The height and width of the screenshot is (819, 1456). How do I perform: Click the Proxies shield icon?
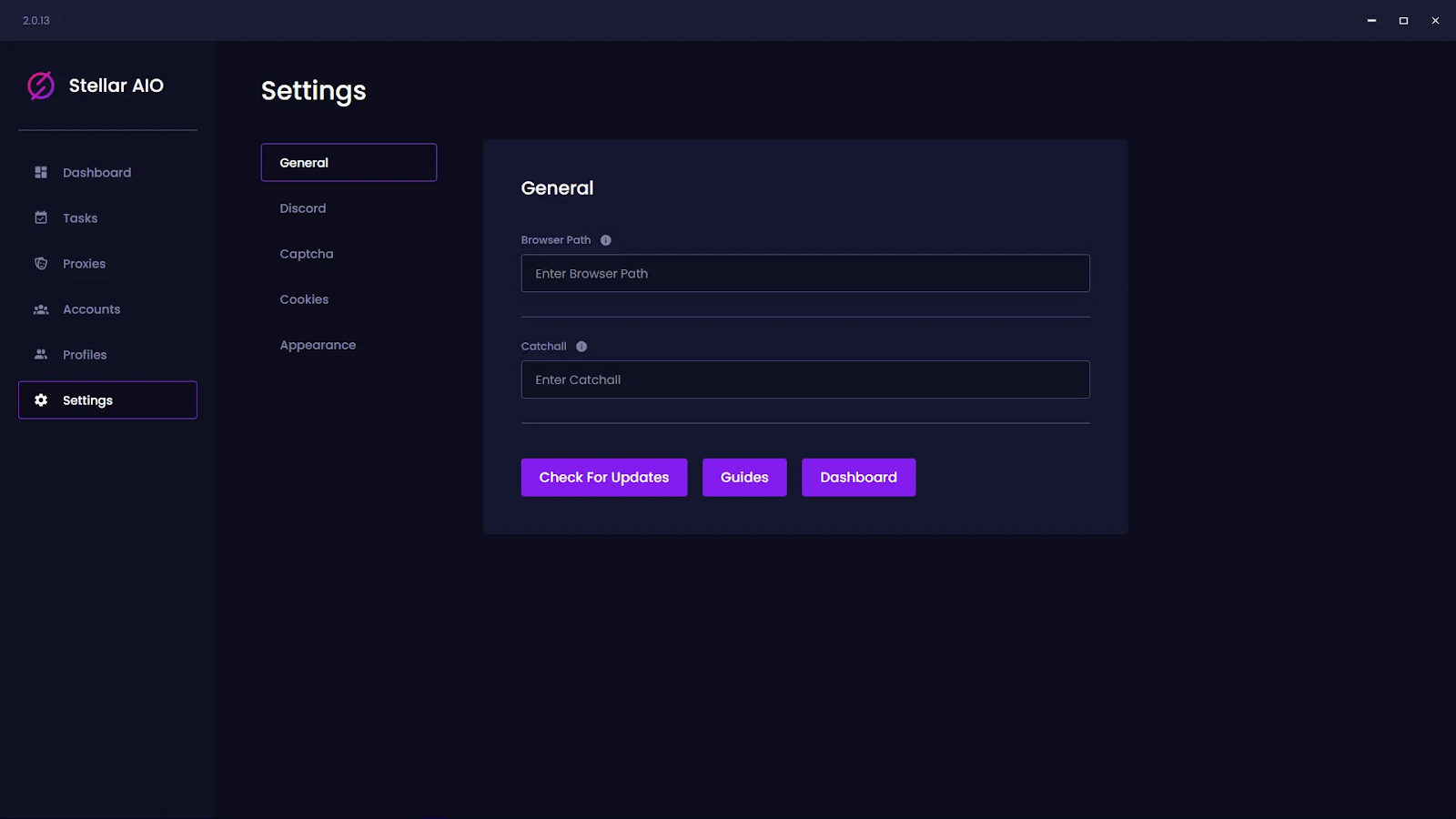tap(40, 263)
